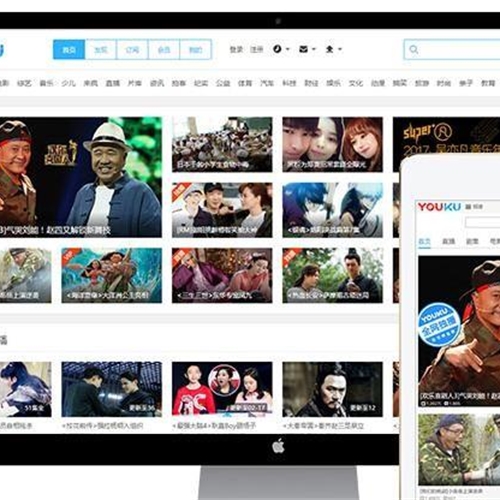
Task: Open the Moana animated movie thumbnail
Action: [x=112, y=275]
